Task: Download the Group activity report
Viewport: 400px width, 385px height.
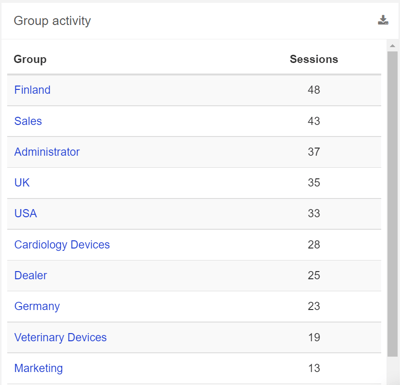Action: 383,20
